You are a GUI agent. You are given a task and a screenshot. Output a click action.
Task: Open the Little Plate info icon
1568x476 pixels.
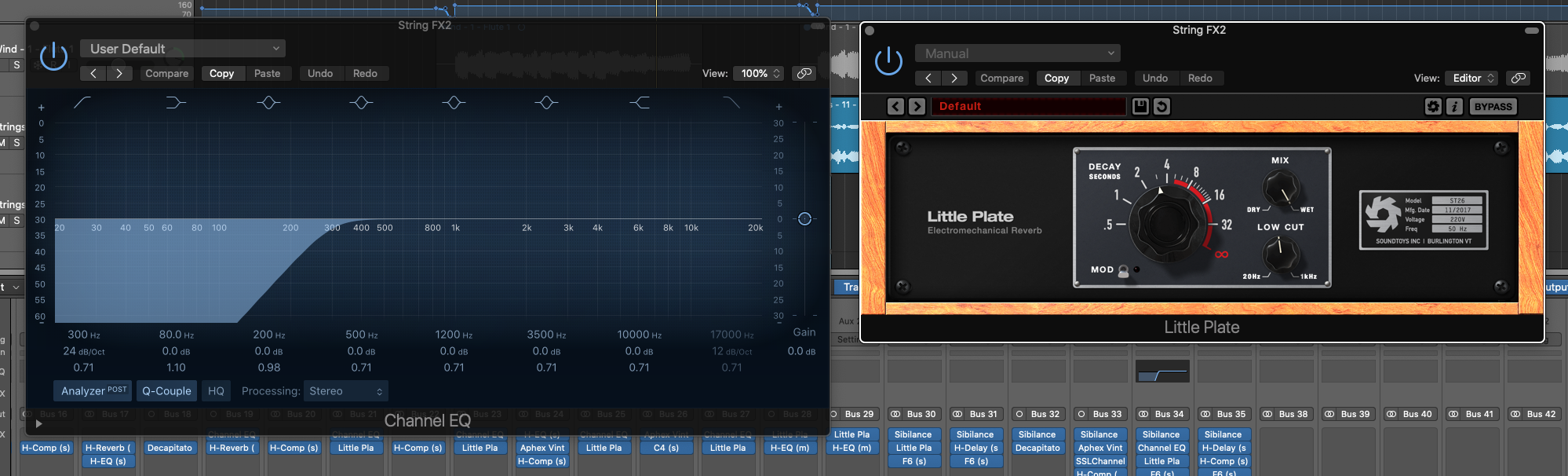(1454, 106)
